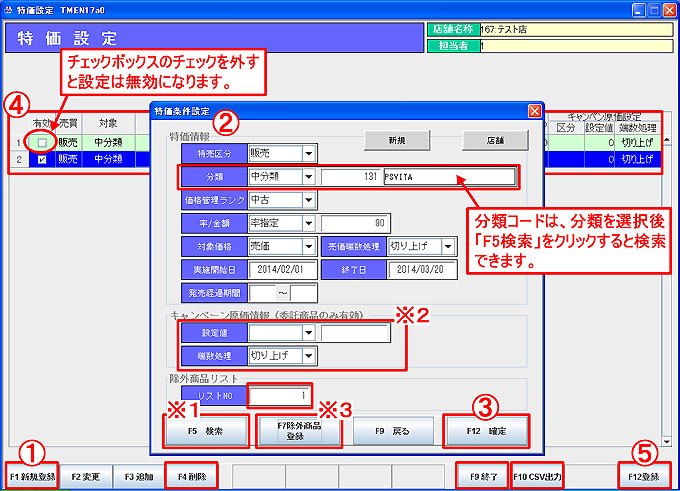
Task: Click the F5 検索 search button
Action: pyautogui.click(x=208, y=430)
